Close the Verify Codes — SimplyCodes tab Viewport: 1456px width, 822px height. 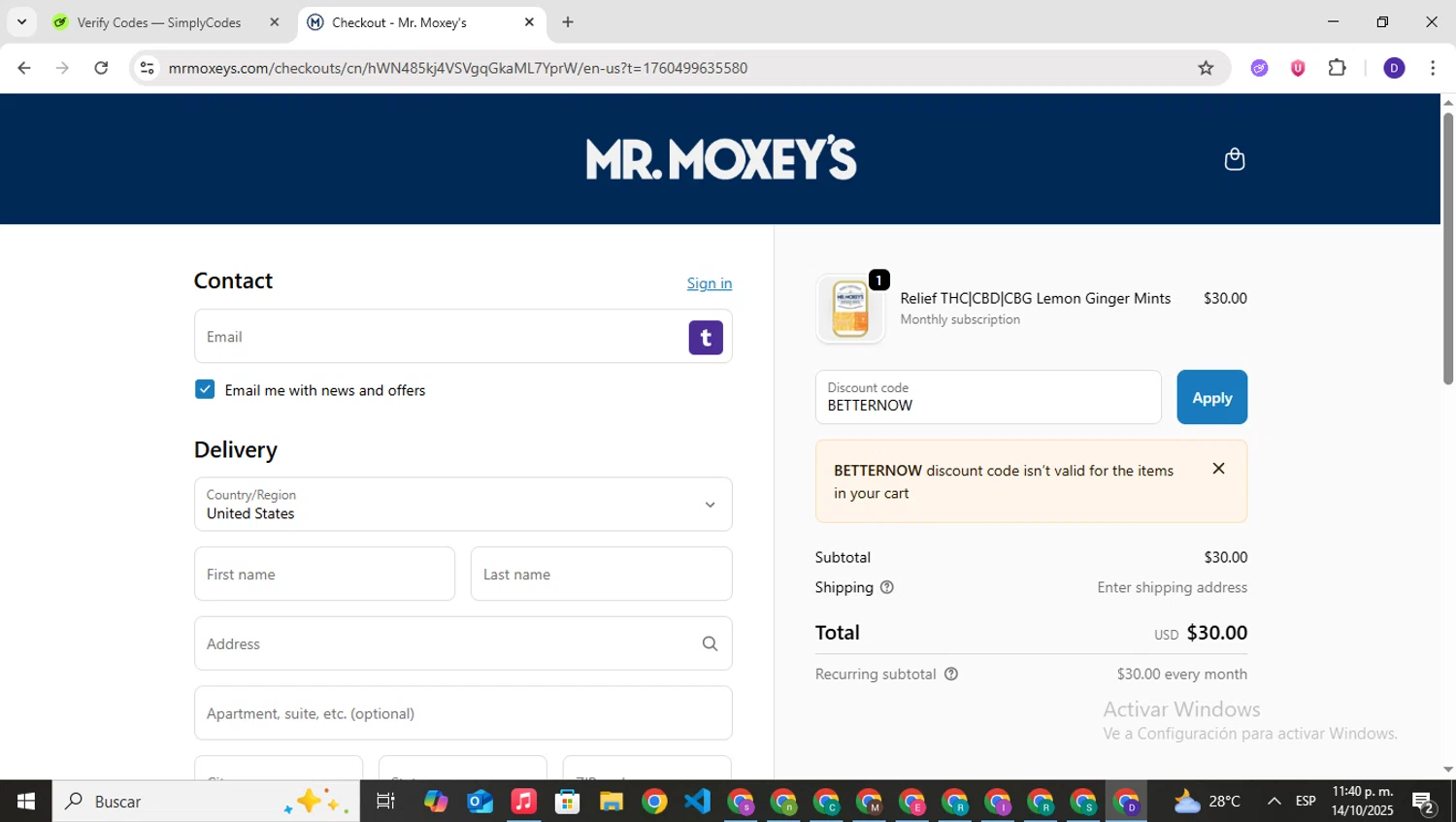click(x=275, y=22)
